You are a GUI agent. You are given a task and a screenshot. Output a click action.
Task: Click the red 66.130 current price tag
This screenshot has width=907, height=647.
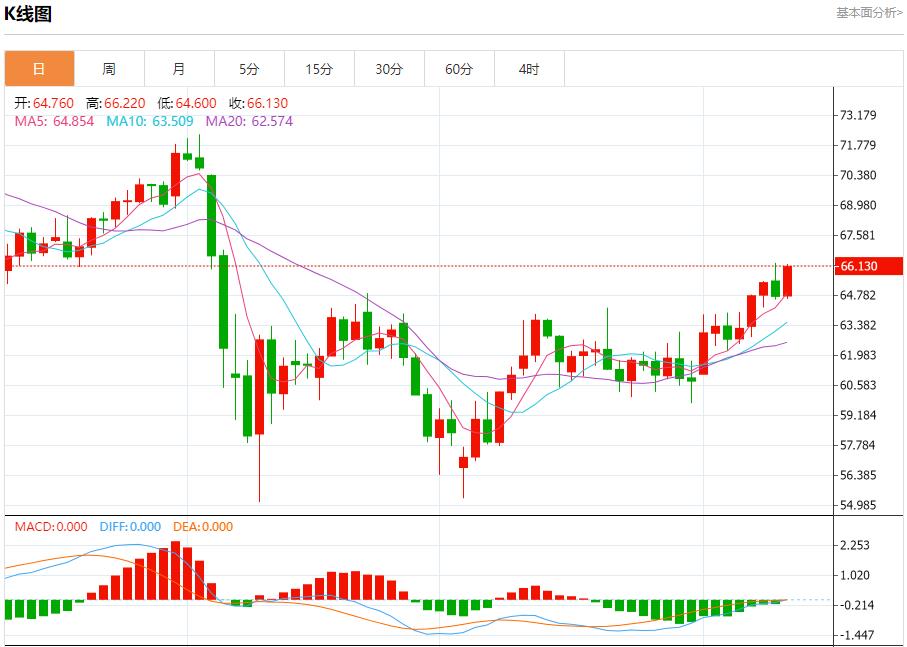[858, 266]
